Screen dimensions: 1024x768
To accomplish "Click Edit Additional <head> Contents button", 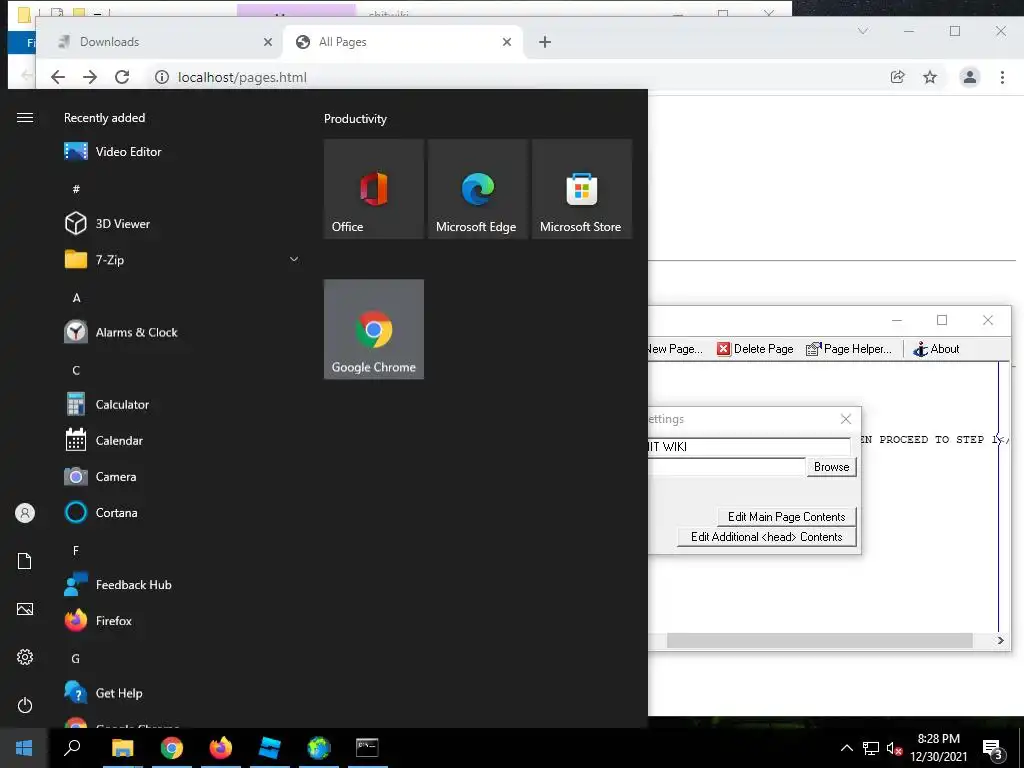I will tap(767, 537).
